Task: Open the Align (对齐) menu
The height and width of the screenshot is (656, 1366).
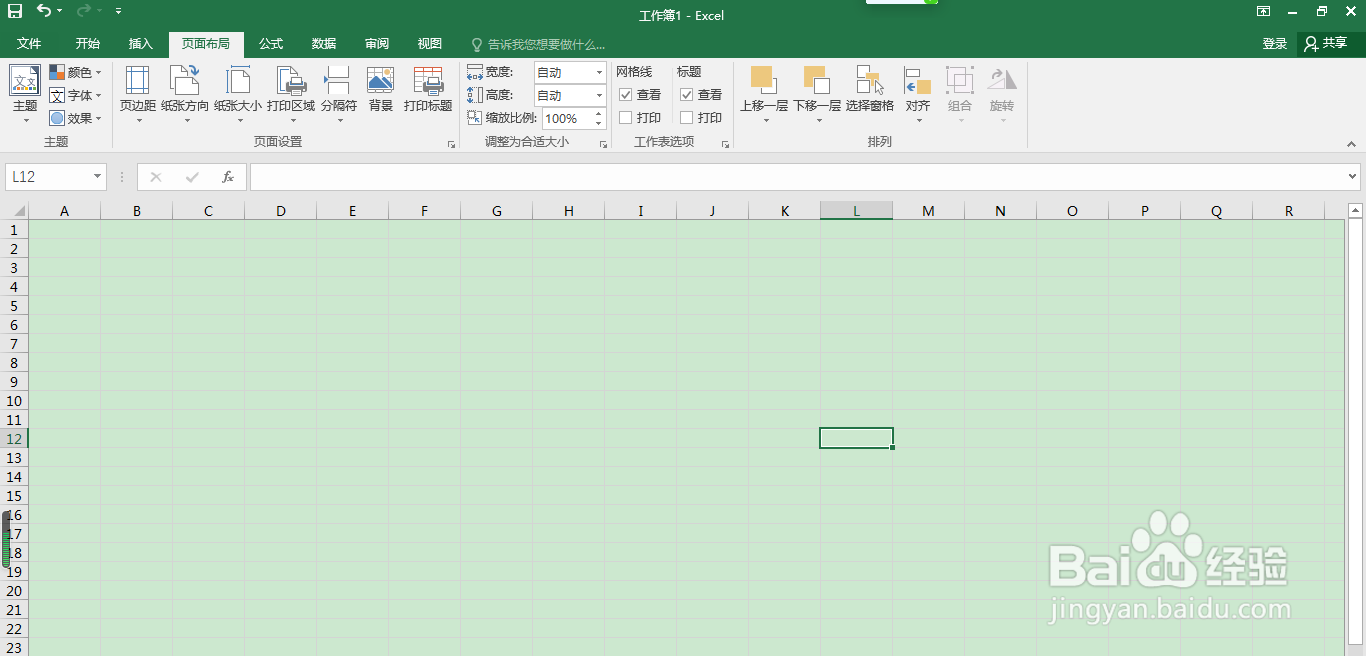Action: tap(918, 94)
